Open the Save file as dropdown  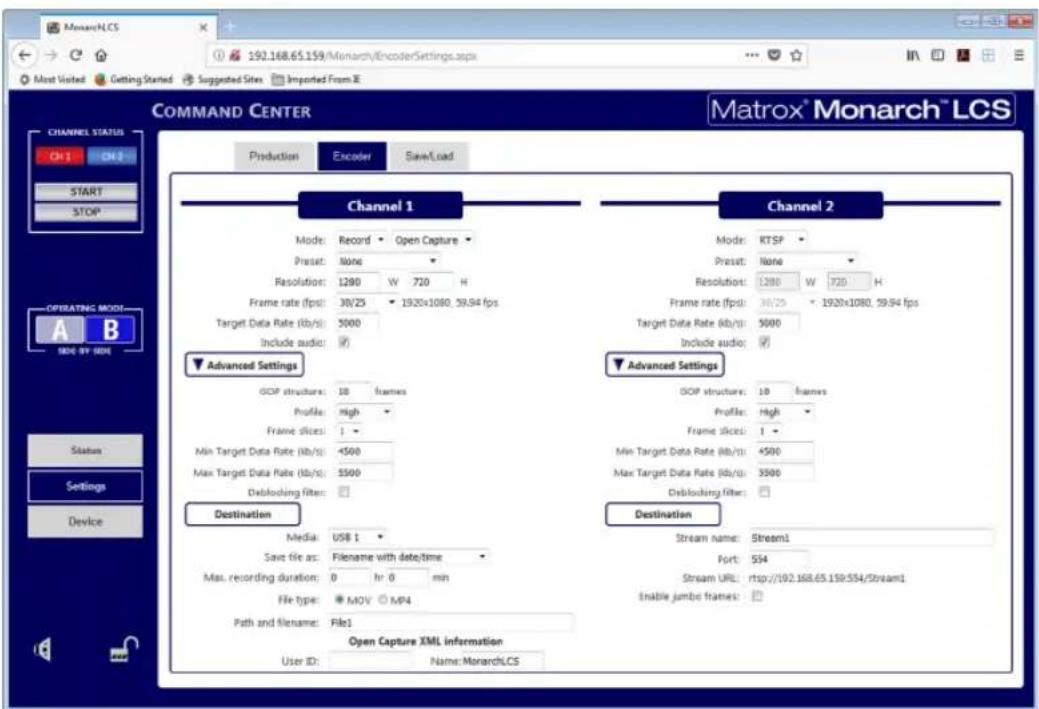(409, 557)
